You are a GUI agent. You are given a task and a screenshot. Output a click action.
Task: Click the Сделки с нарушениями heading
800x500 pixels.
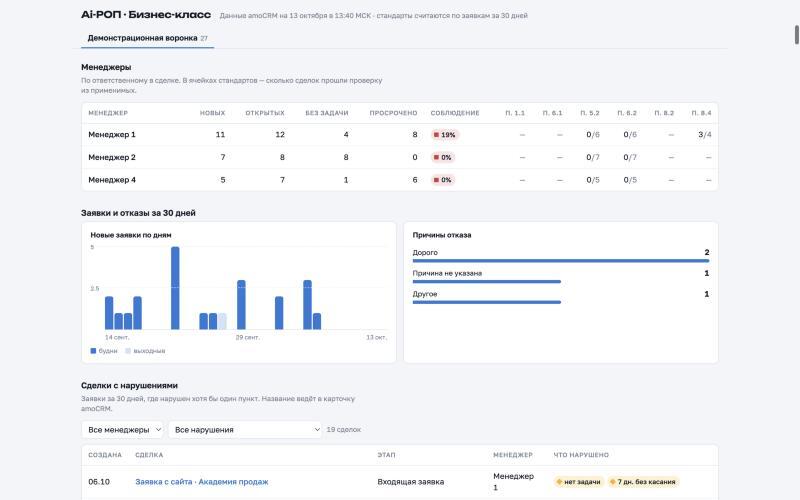click(x=129, y=385)
